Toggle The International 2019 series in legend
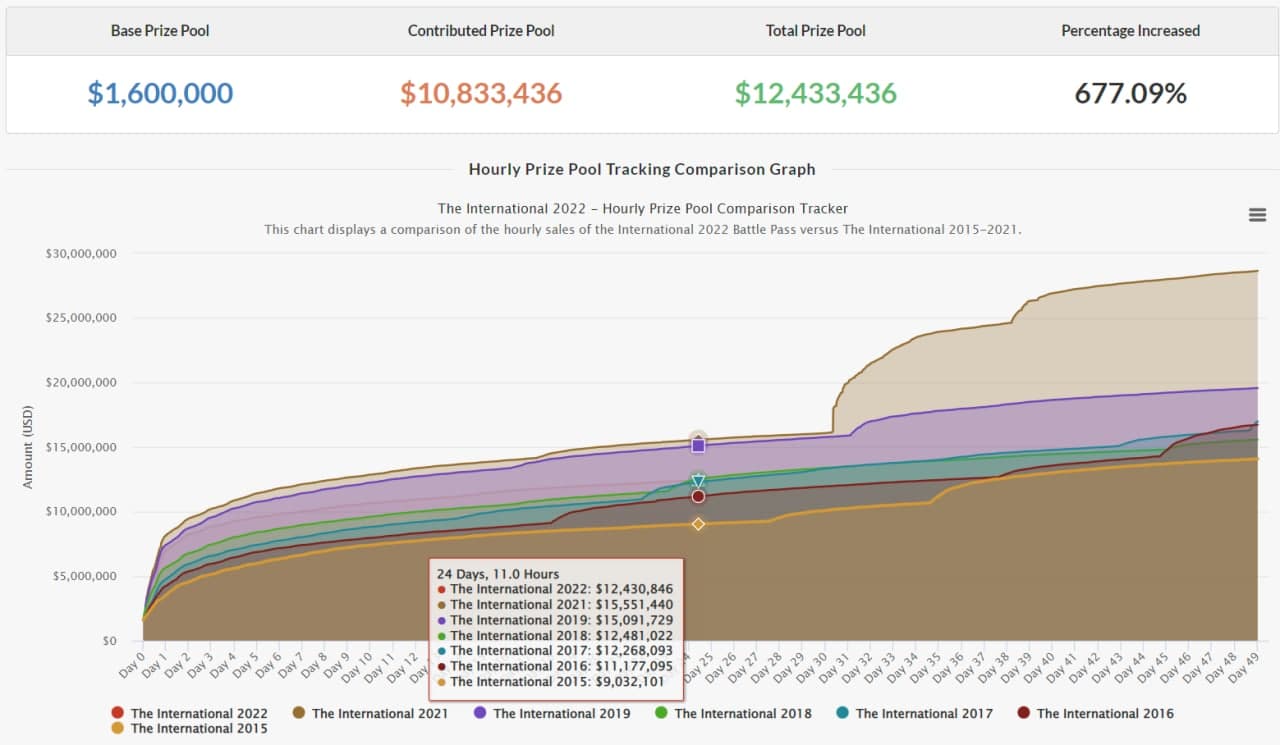This screenshot has width=1280, height=745. tap(561, 713)
